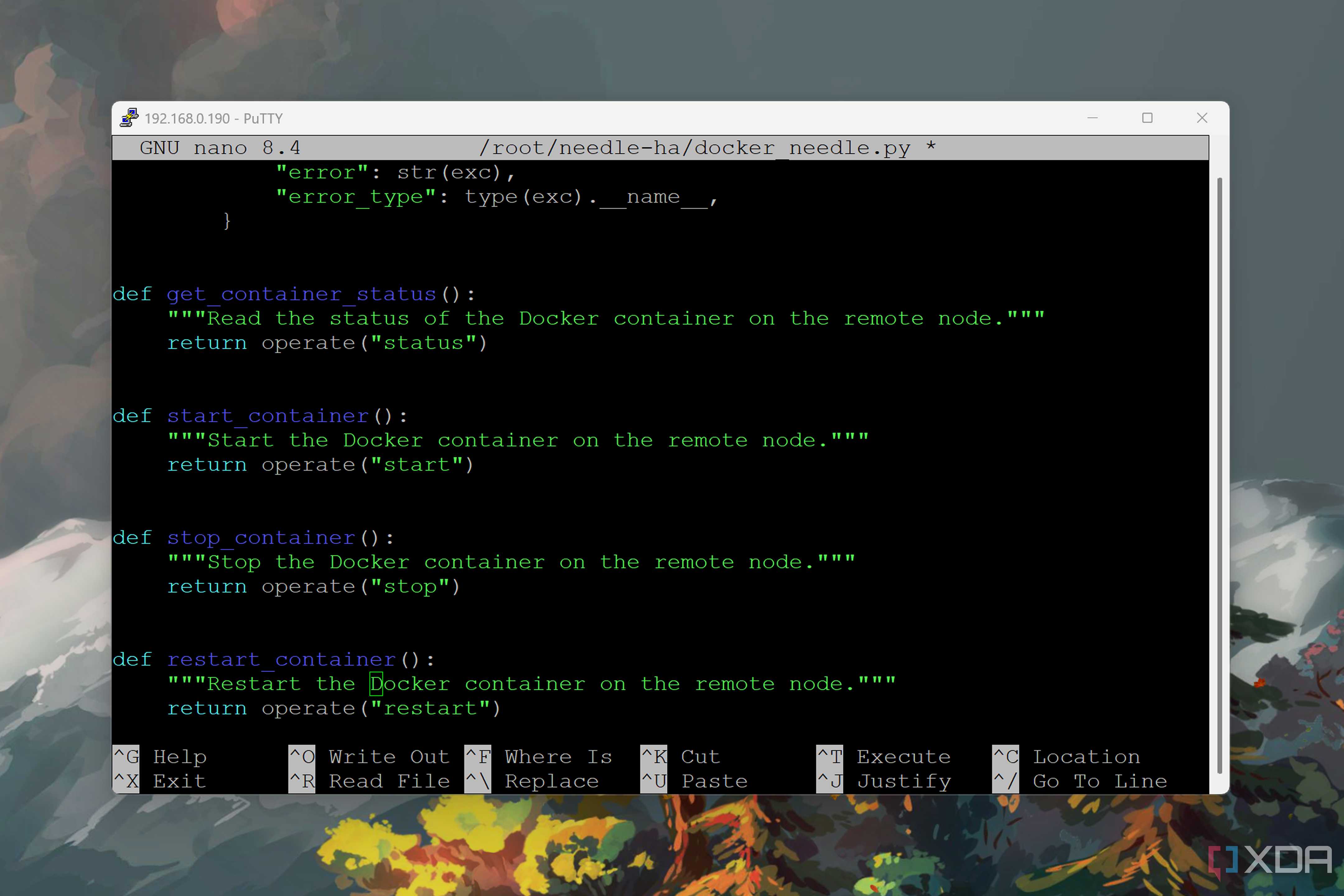Click the 'GNU nano 8.4' header text

(220, 148)
